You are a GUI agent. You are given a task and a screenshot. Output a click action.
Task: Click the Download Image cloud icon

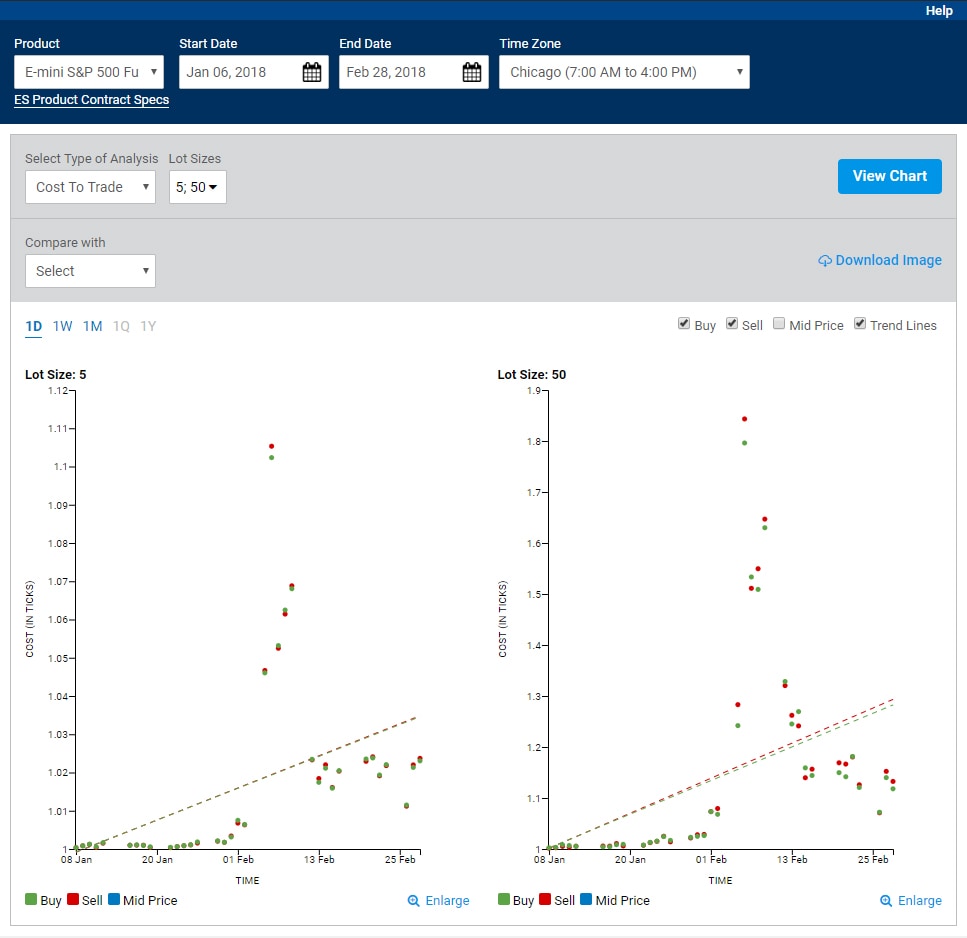click(x=825, y=261)
